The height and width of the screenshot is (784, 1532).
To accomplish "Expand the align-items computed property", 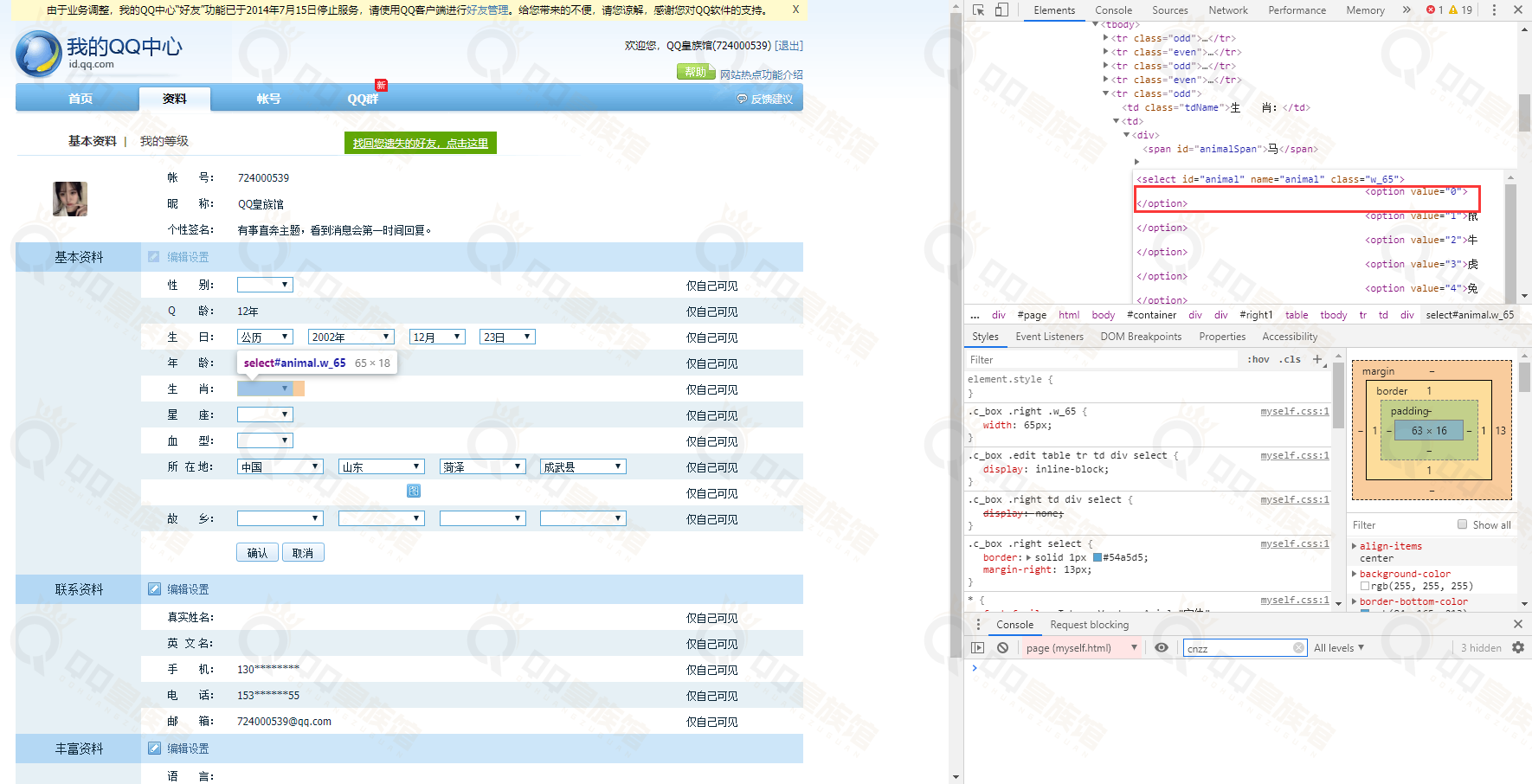I will tap(1355, 546).
